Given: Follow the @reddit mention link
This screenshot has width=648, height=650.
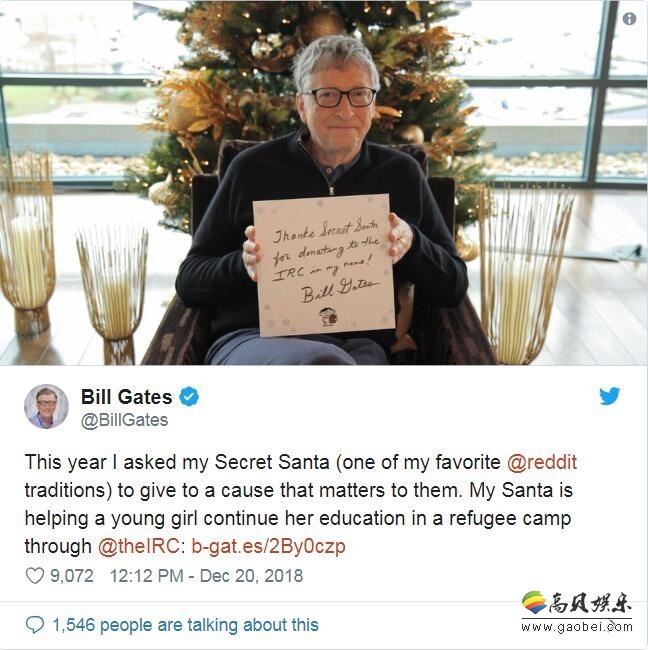Looking at the screenshot, I should (542, 462).
